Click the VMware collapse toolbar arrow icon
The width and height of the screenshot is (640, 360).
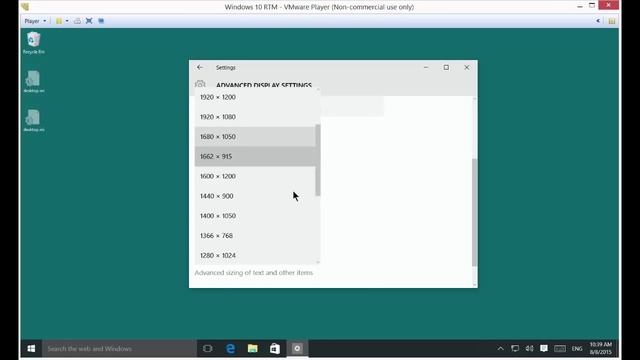[x=598, y=21]
